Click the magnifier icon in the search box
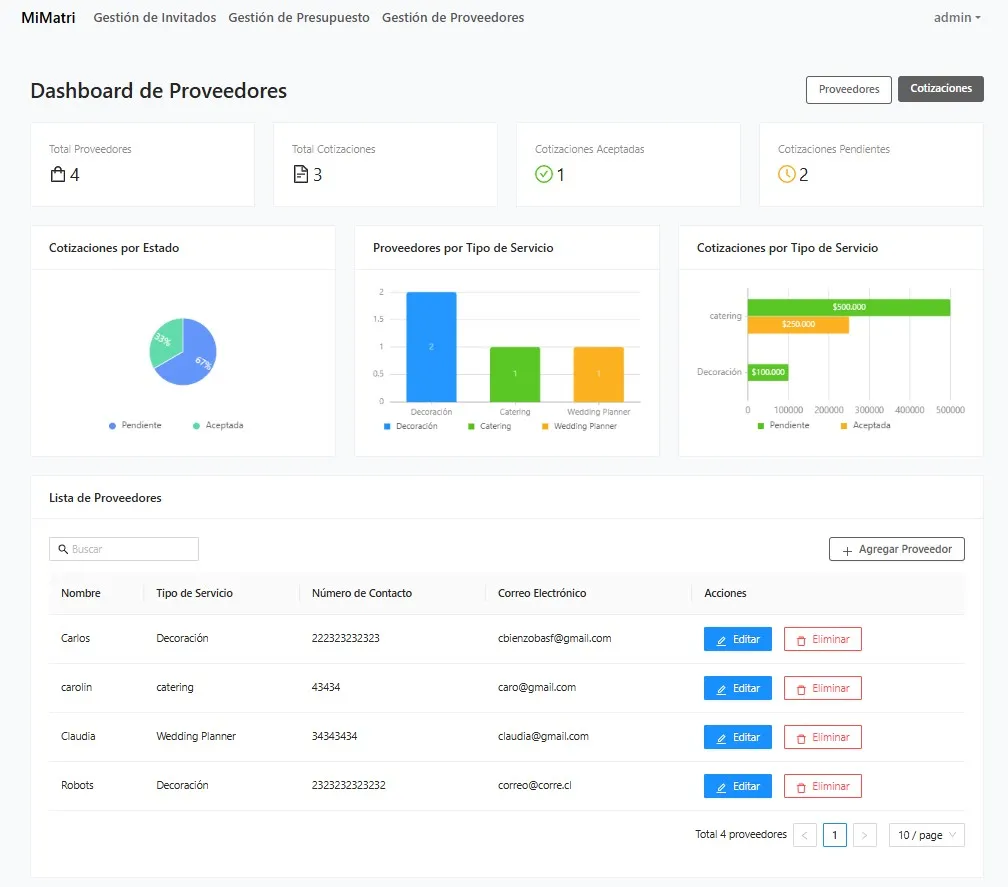 [63, 549]
